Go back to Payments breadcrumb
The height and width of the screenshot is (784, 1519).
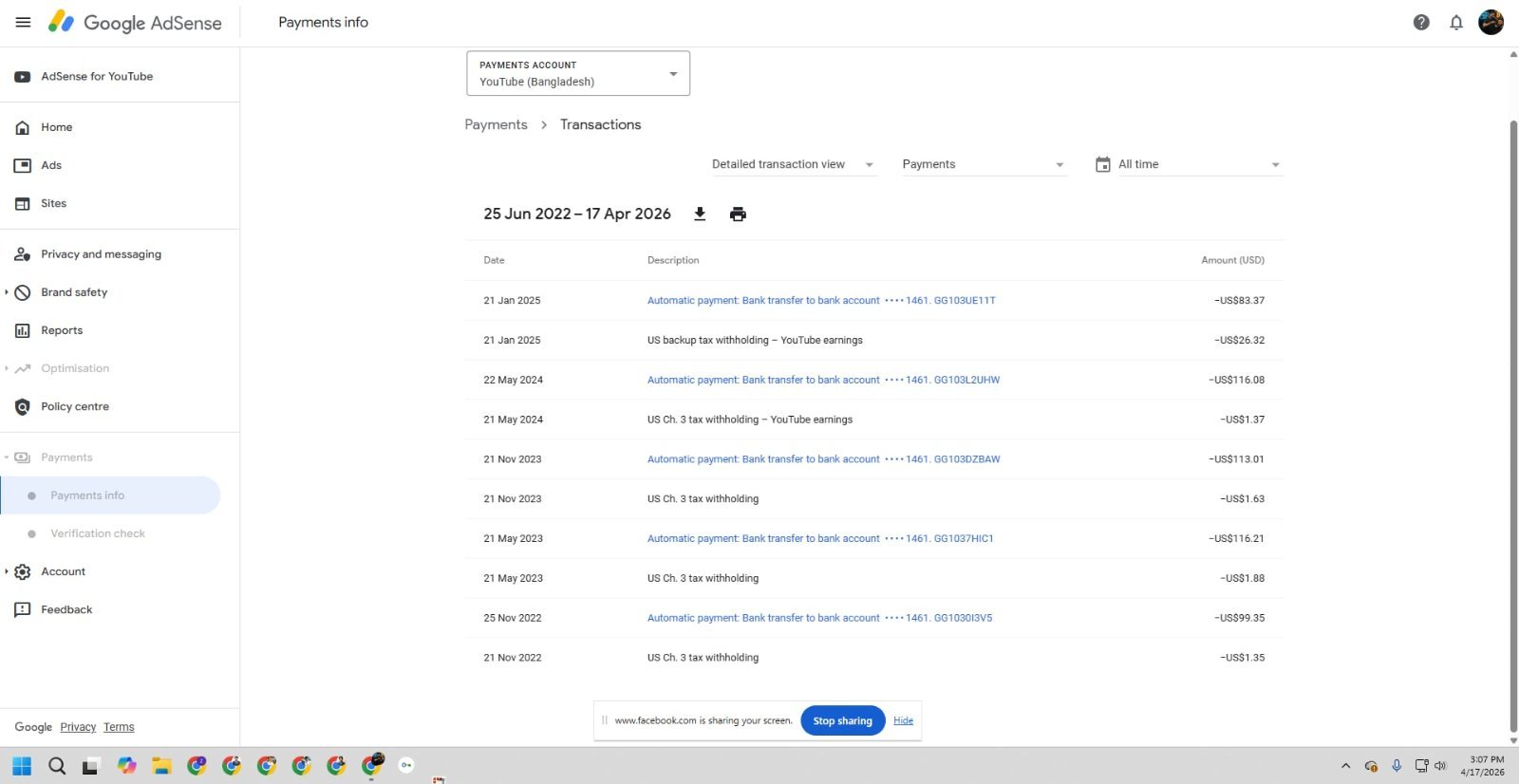coord(496,124)
